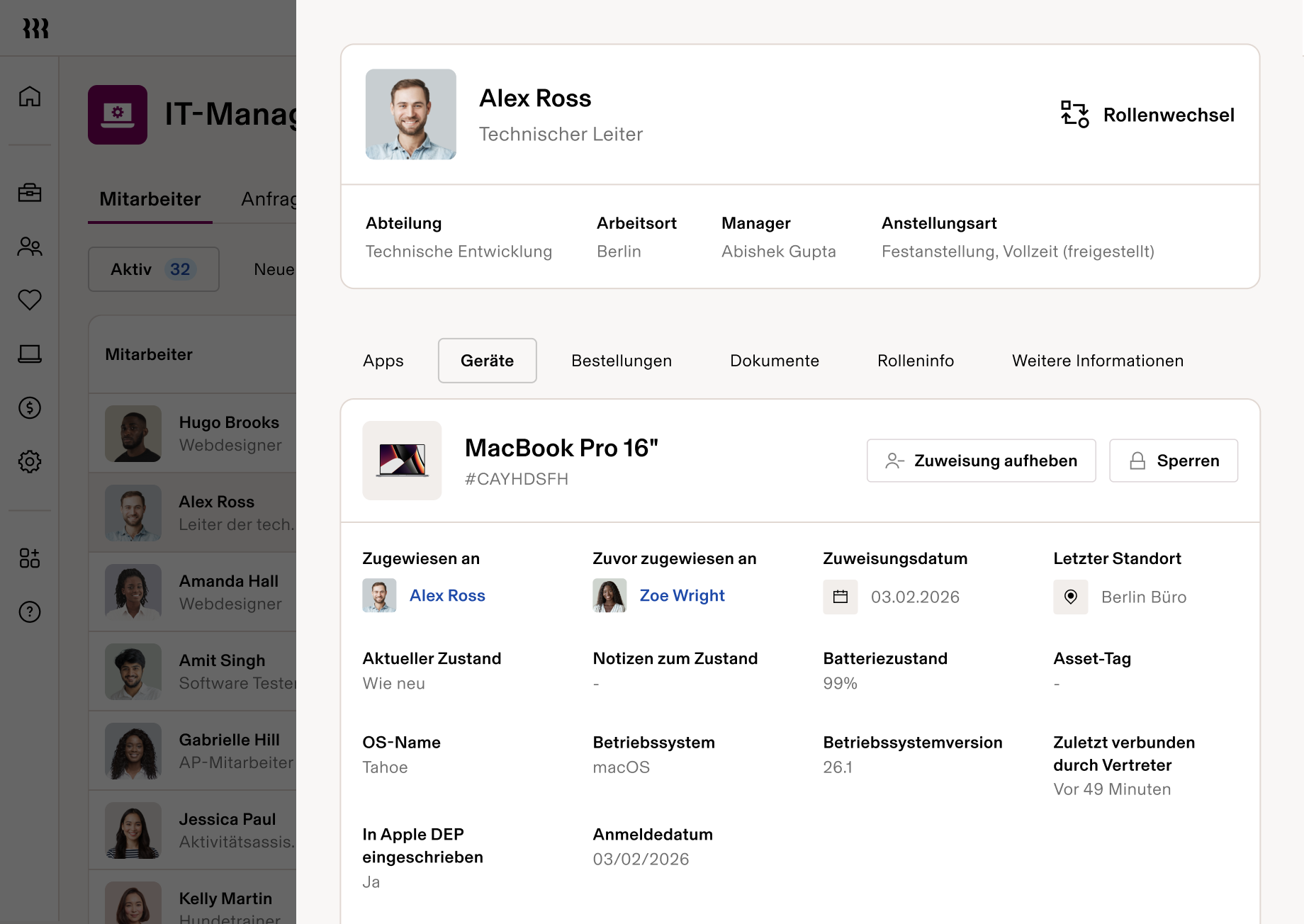Open the People section via sidebar icon
Viewport: 1304px width, 924px height.
coord(30,247)
